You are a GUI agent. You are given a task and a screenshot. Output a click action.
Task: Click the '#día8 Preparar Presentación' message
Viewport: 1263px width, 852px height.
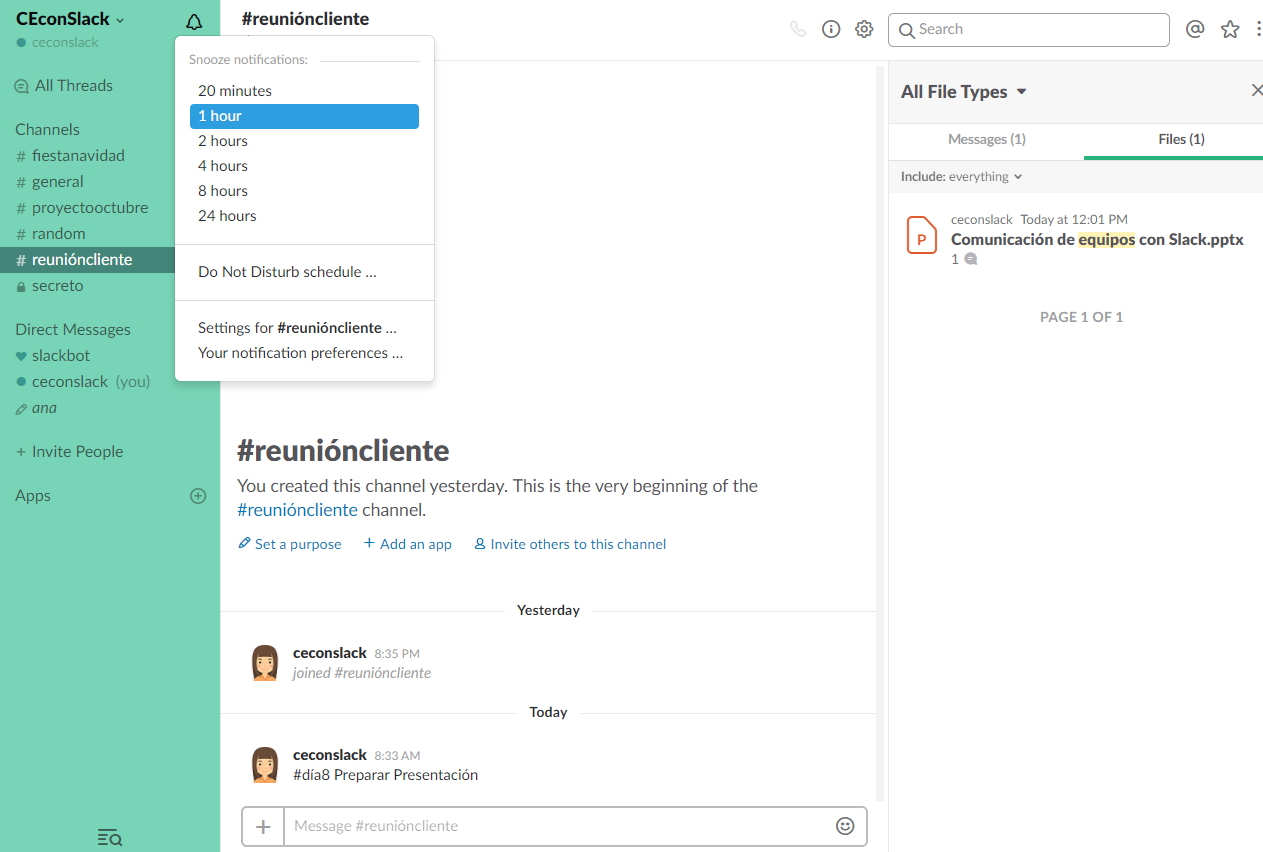[x=385, y=775]
